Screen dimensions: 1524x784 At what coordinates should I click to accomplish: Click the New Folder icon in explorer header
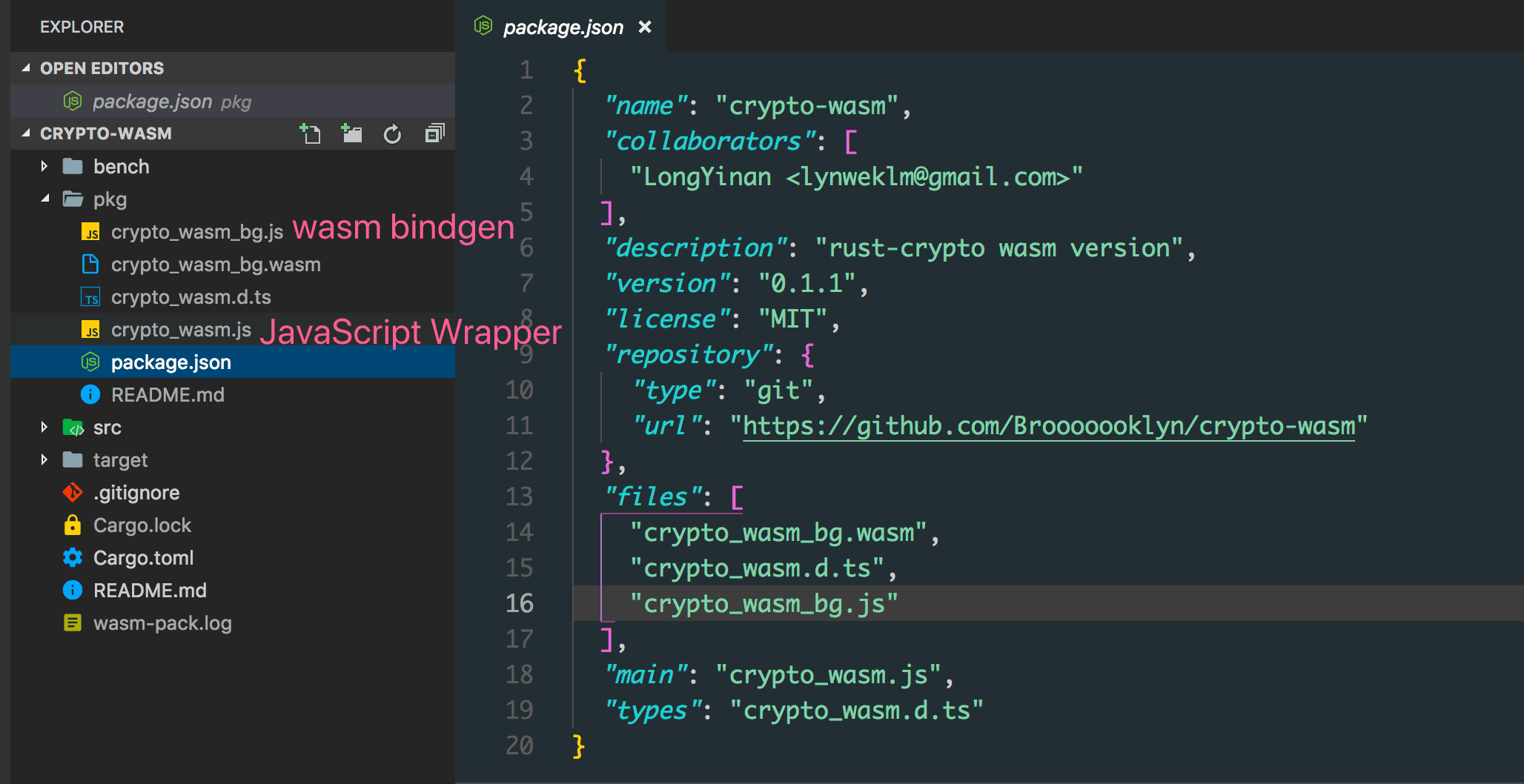click(351, 133)
